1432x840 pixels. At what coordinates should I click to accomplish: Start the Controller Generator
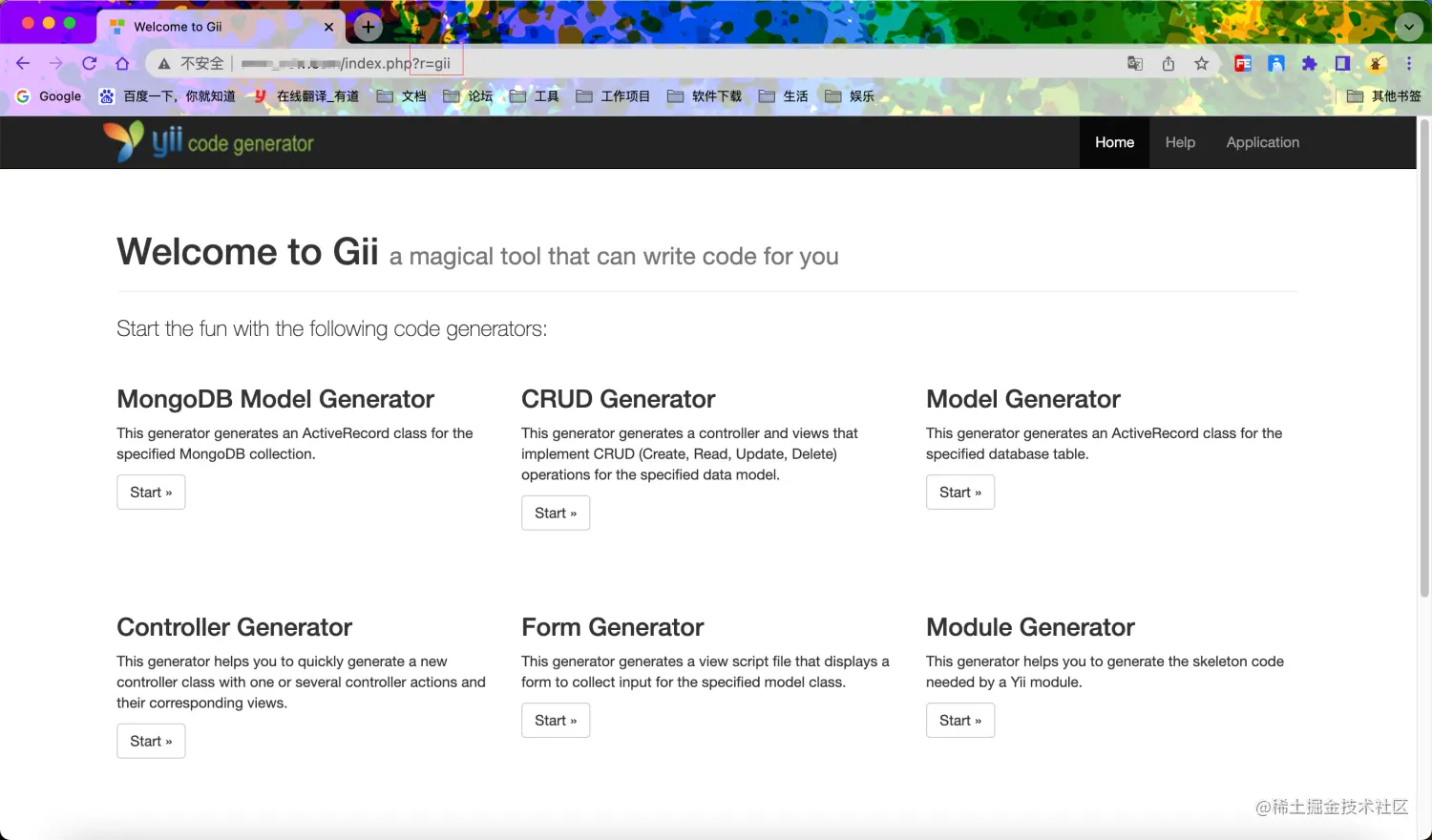click(151, 742)
